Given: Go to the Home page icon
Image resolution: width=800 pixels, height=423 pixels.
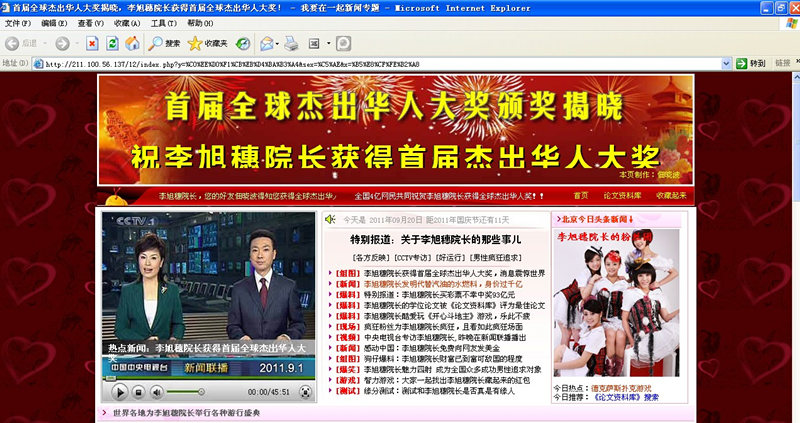Looking at the screenshot, I should point(132,43).
